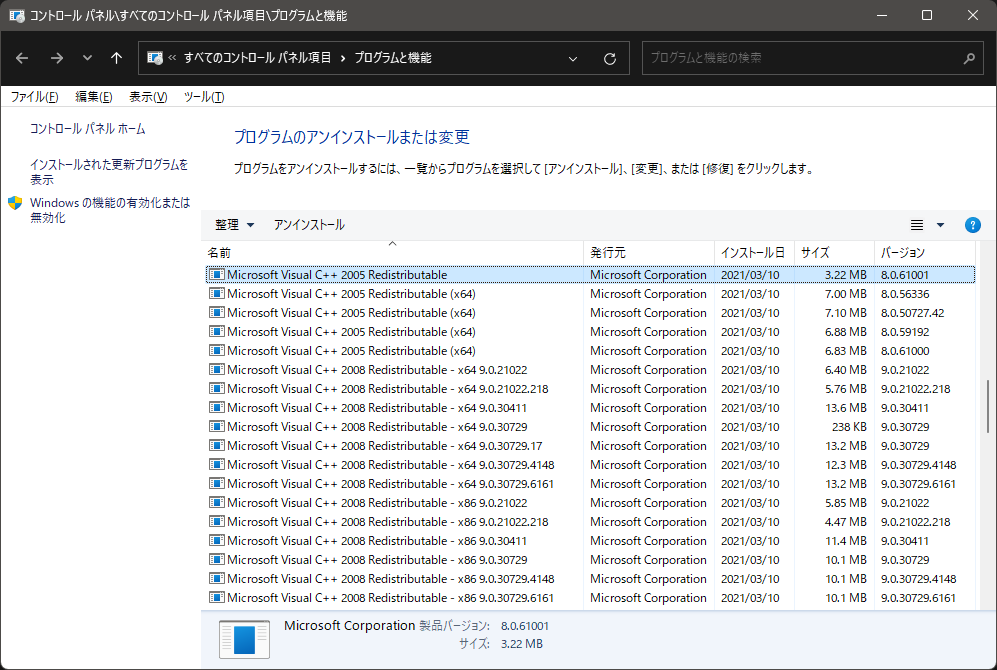Click the すべてのコントロール パネル項目 breadcrumb

[258, 58]
